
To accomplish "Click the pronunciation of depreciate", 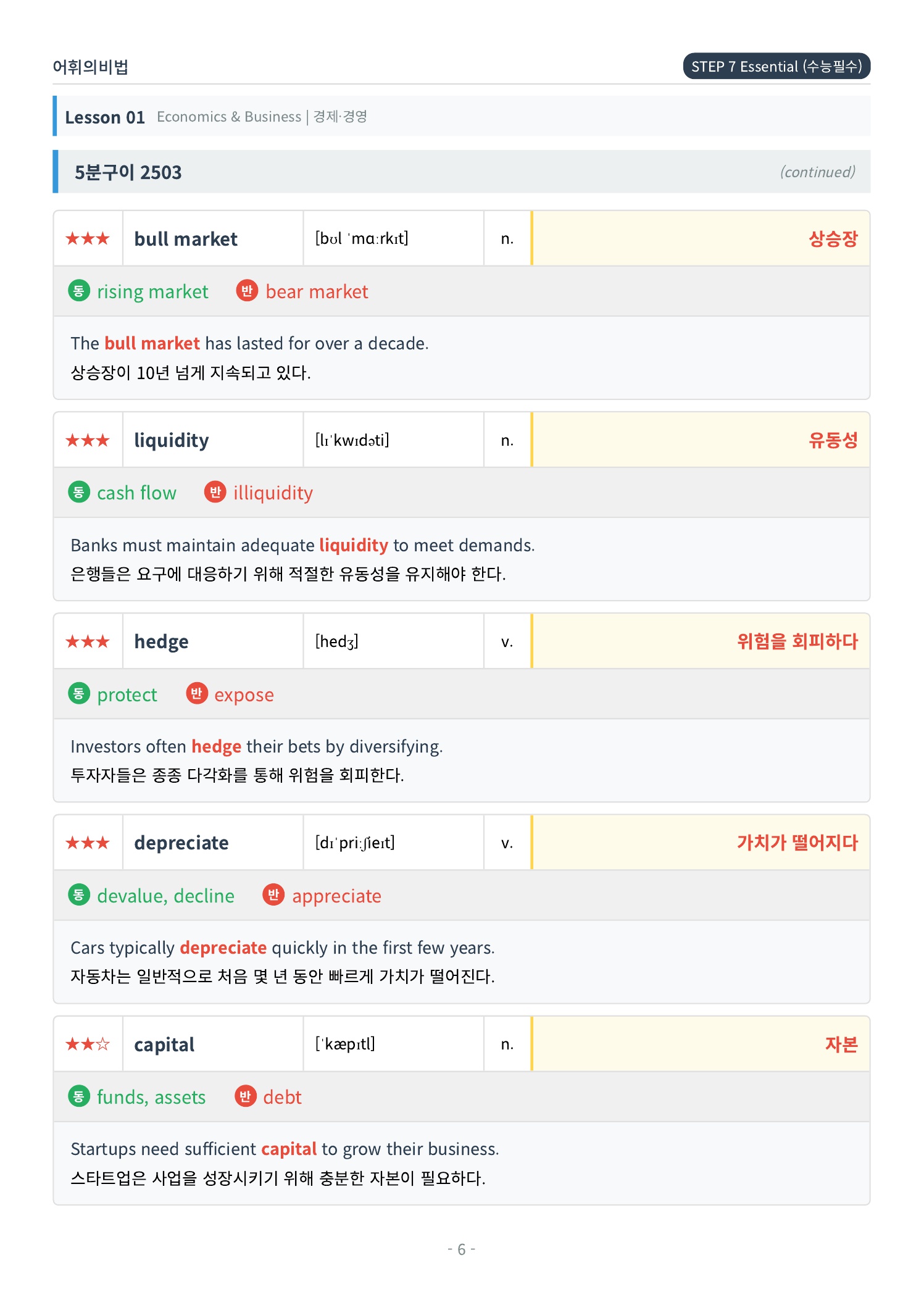I will [355, 843].
